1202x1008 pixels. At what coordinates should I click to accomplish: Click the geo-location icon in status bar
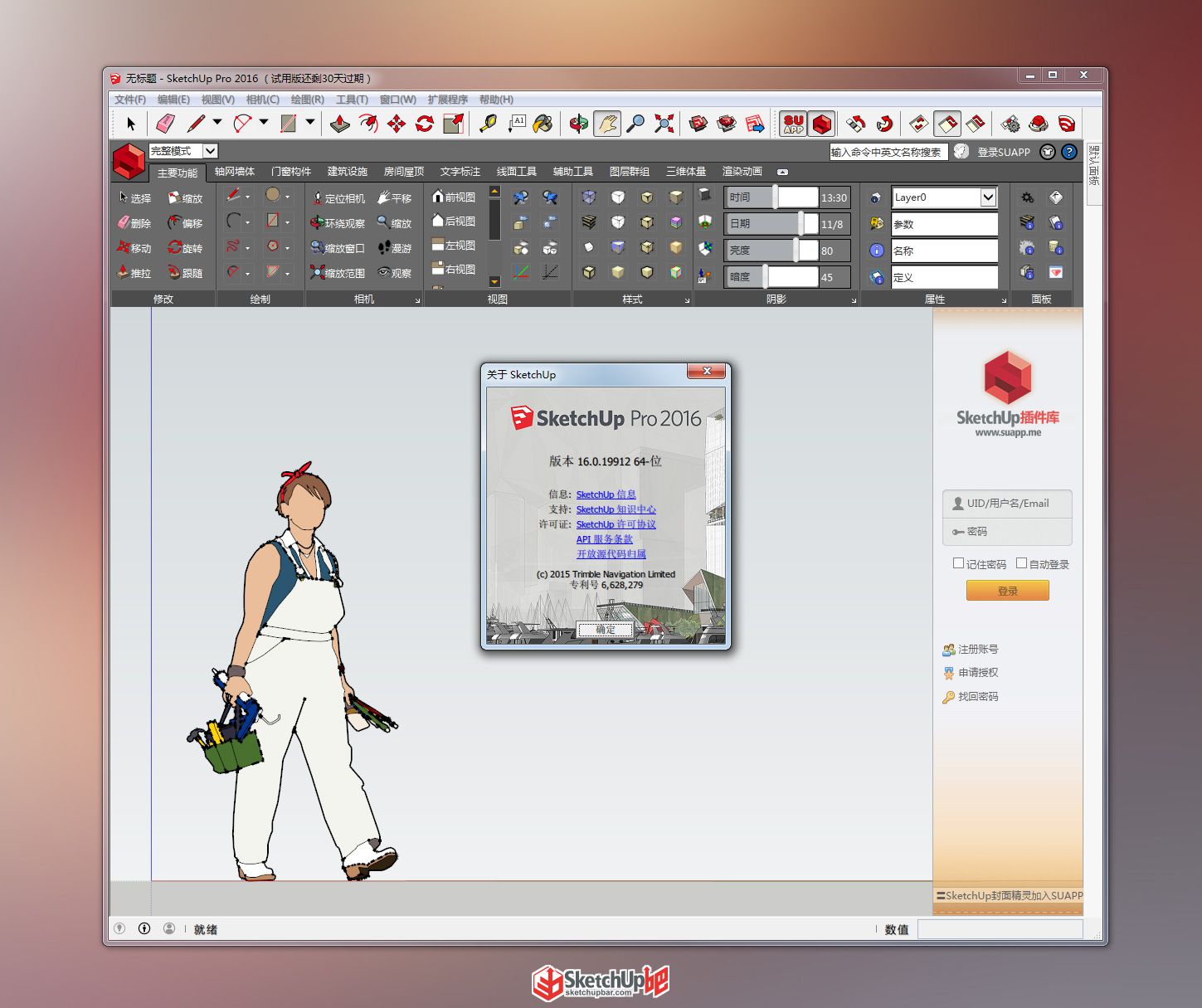[119, 928]
